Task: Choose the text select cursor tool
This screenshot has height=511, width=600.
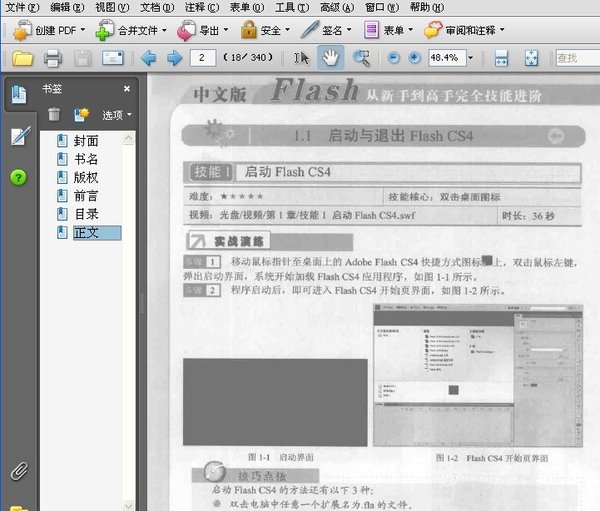Action: pos(301,58)
